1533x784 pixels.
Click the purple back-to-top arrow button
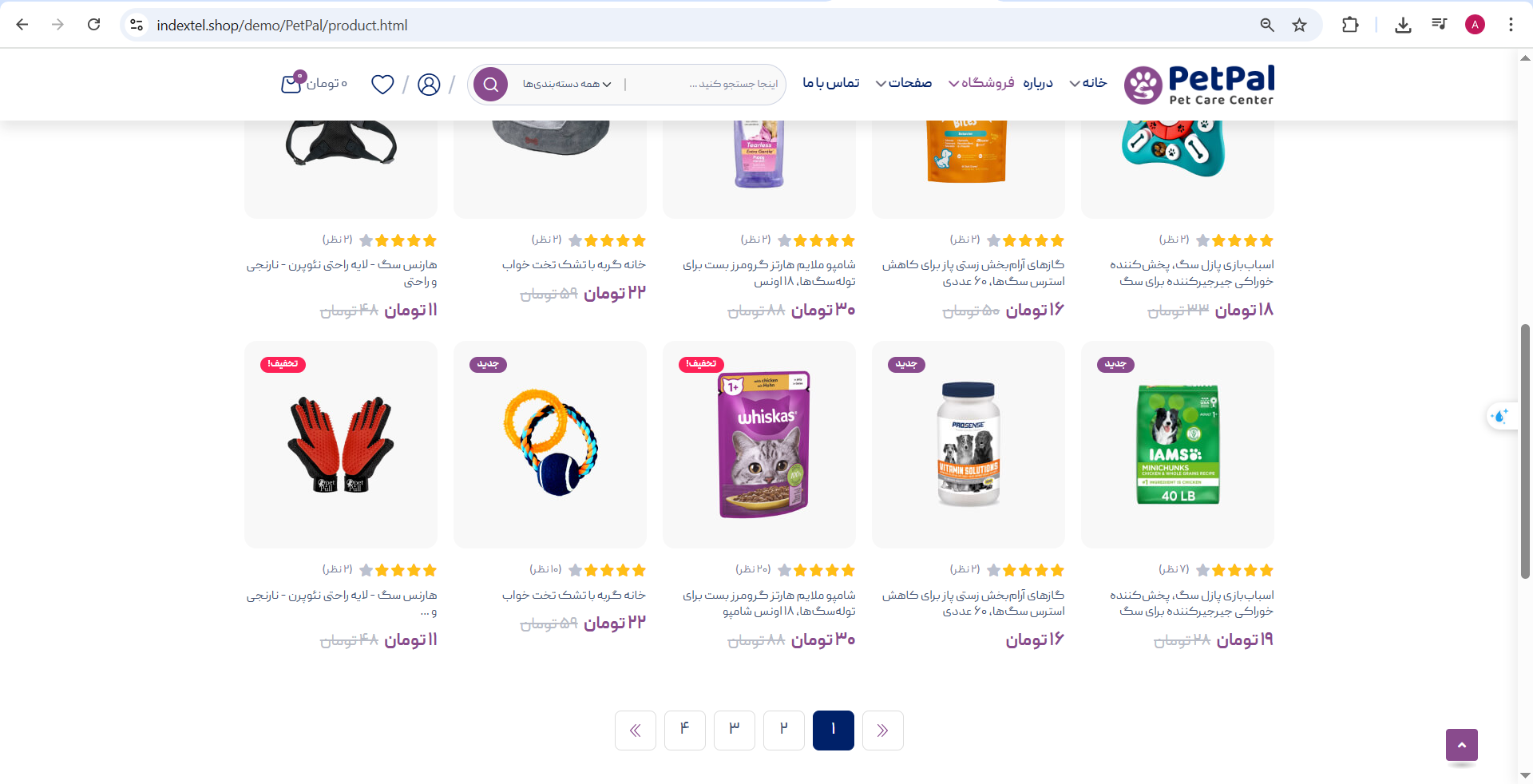pos(1461,745)
